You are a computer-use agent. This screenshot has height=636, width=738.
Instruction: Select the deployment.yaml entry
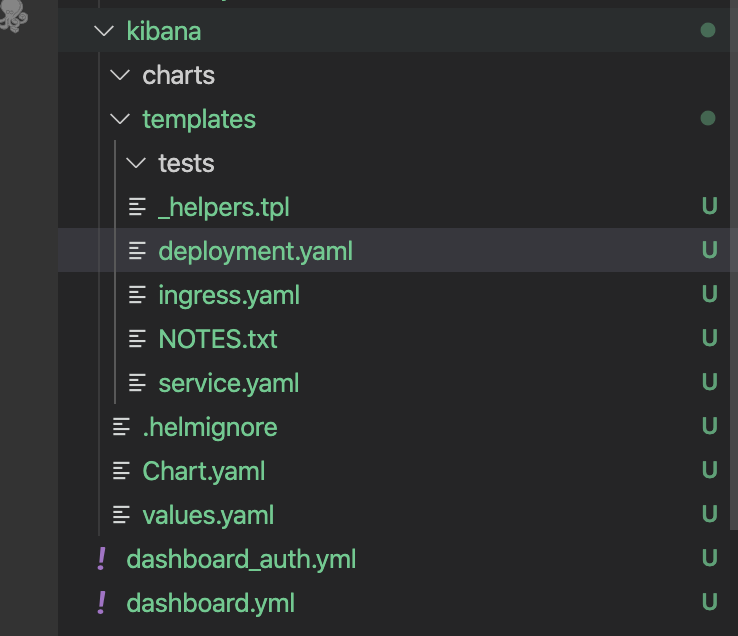pyautogui.click(x=255, y=251)
